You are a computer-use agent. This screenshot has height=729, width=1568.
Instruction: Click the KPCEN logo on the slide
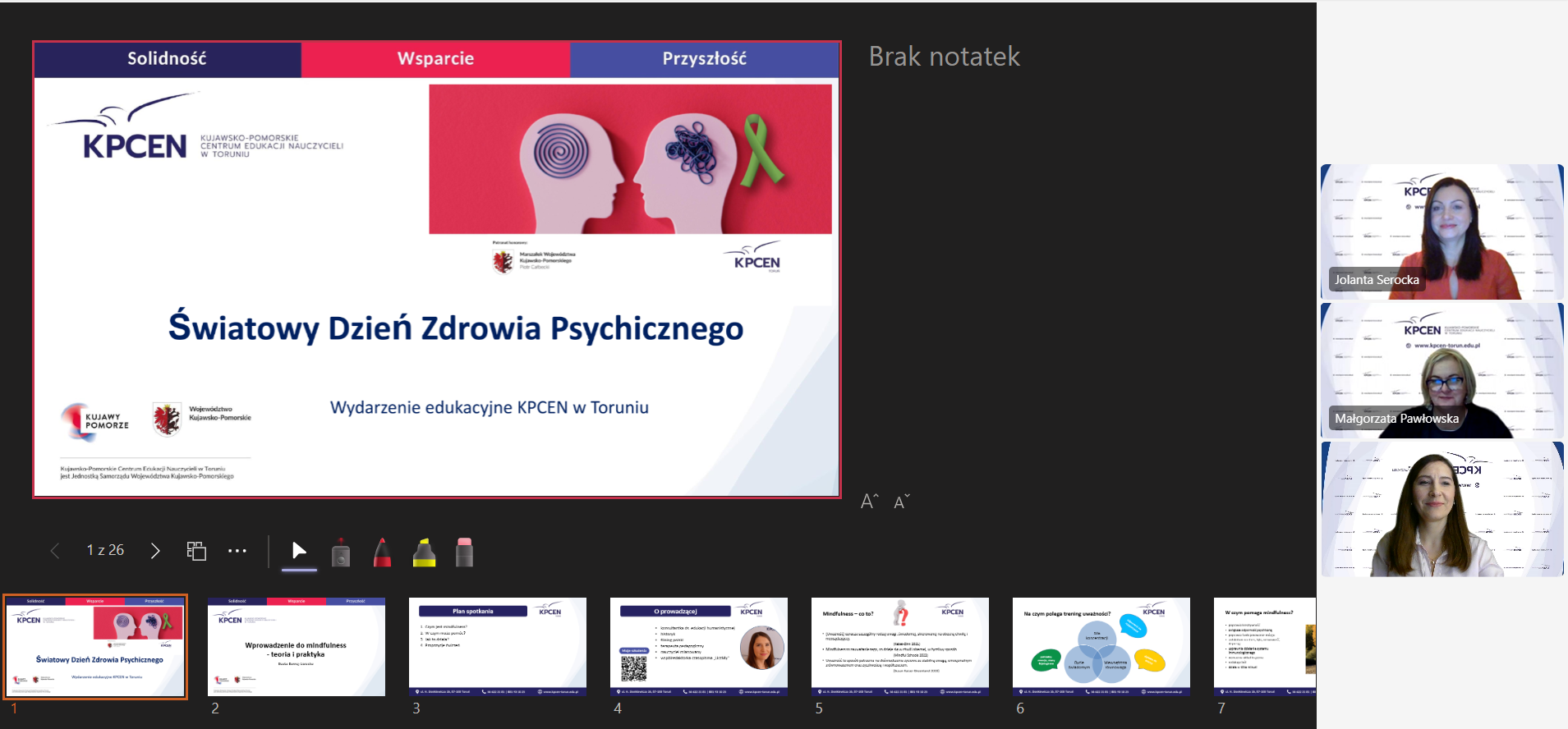click(197, 127)
